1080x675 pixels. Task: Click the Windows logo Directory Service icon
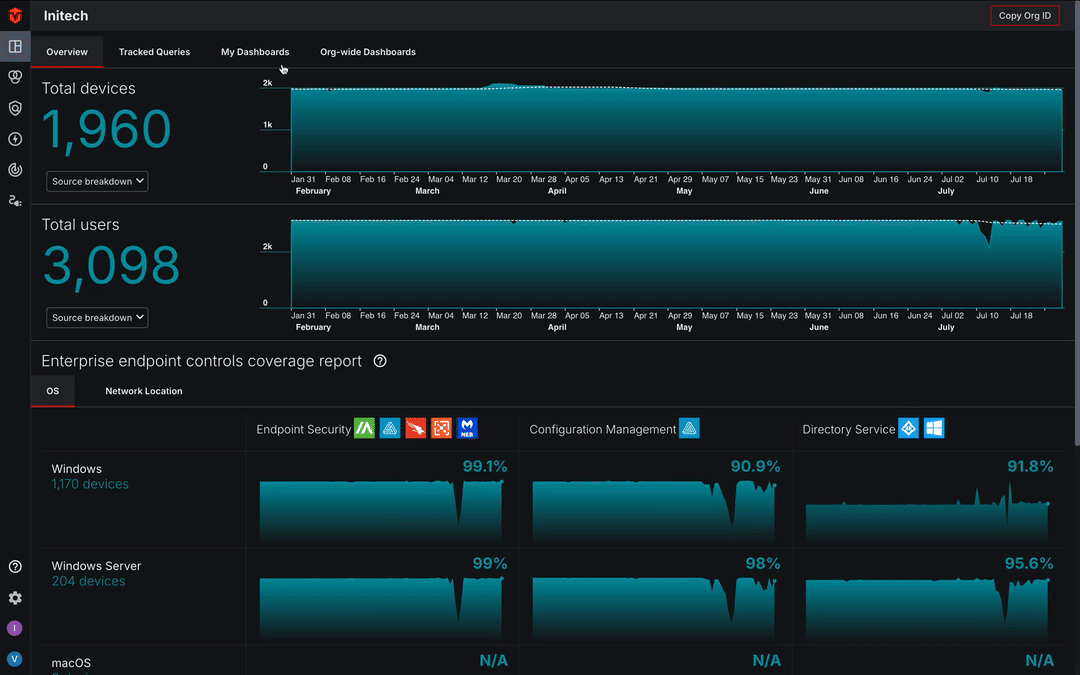tap(934, 428)
